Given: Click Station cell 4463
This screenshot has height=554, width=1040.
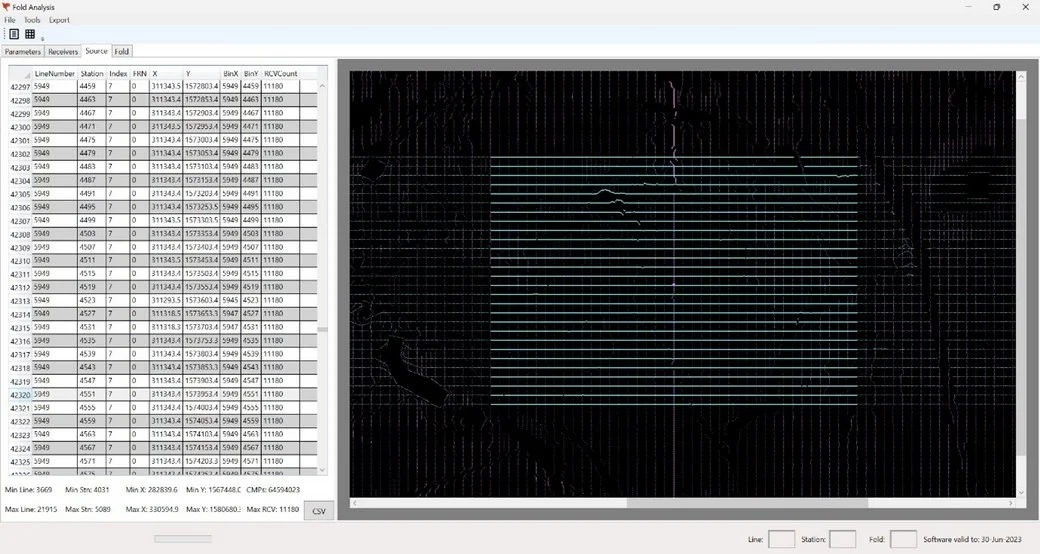Looking at the screenshot, I should [x=92, y=100].
